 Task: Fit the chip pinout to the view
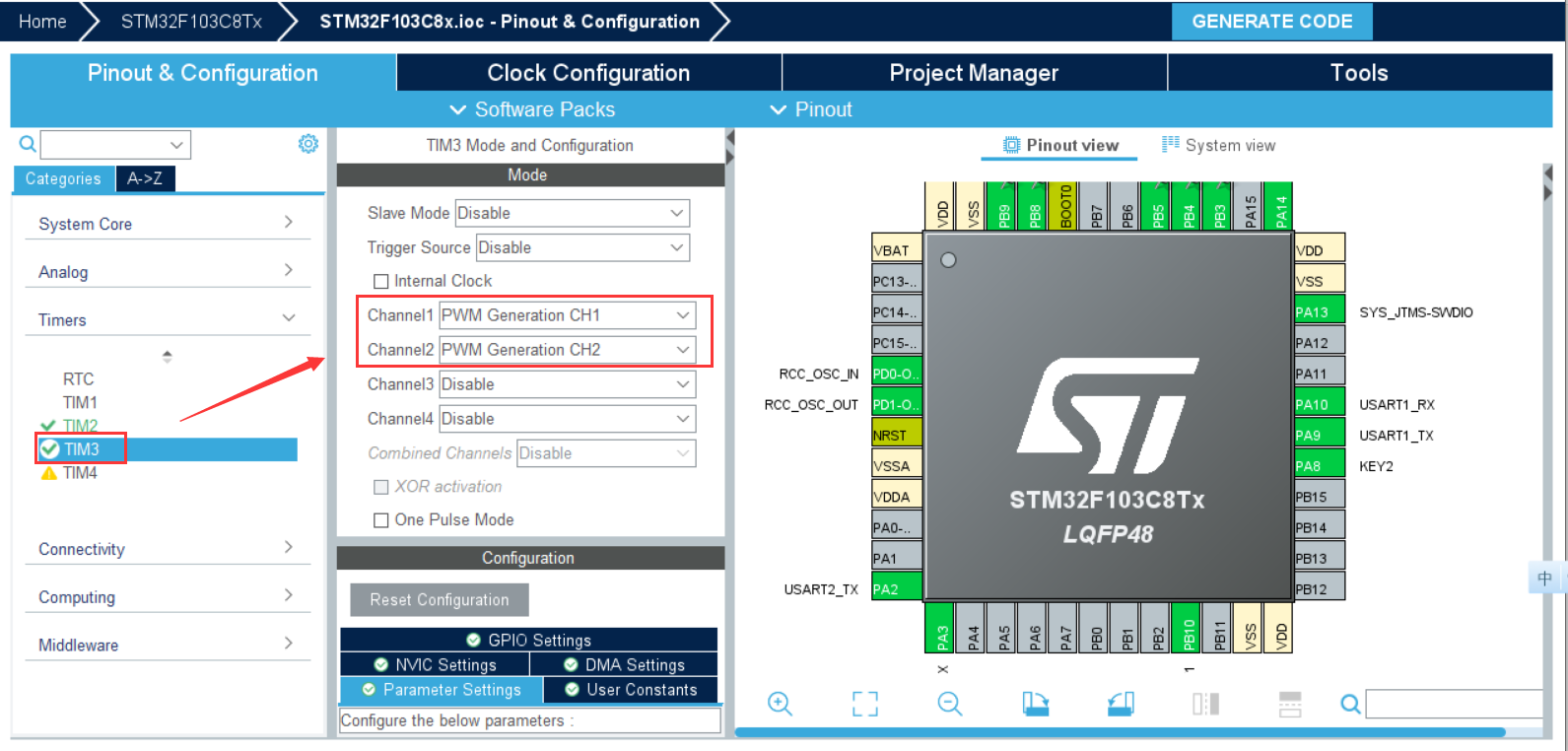point(864,704)
